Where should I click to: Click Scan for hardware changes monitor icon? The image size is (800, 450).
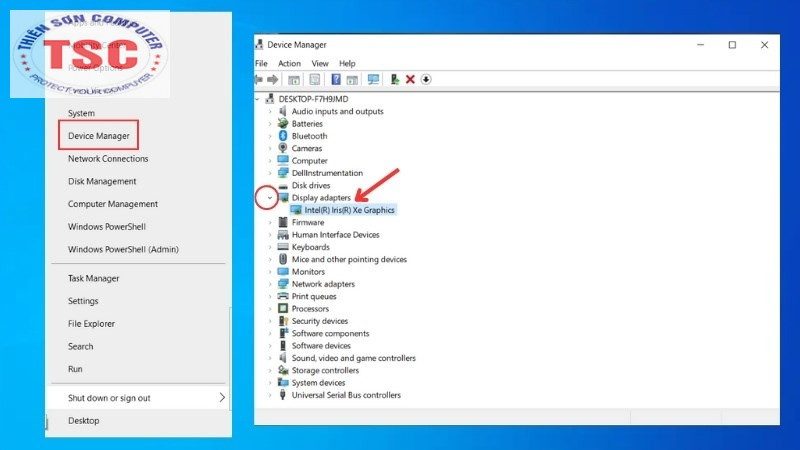[x=373, y=79]
